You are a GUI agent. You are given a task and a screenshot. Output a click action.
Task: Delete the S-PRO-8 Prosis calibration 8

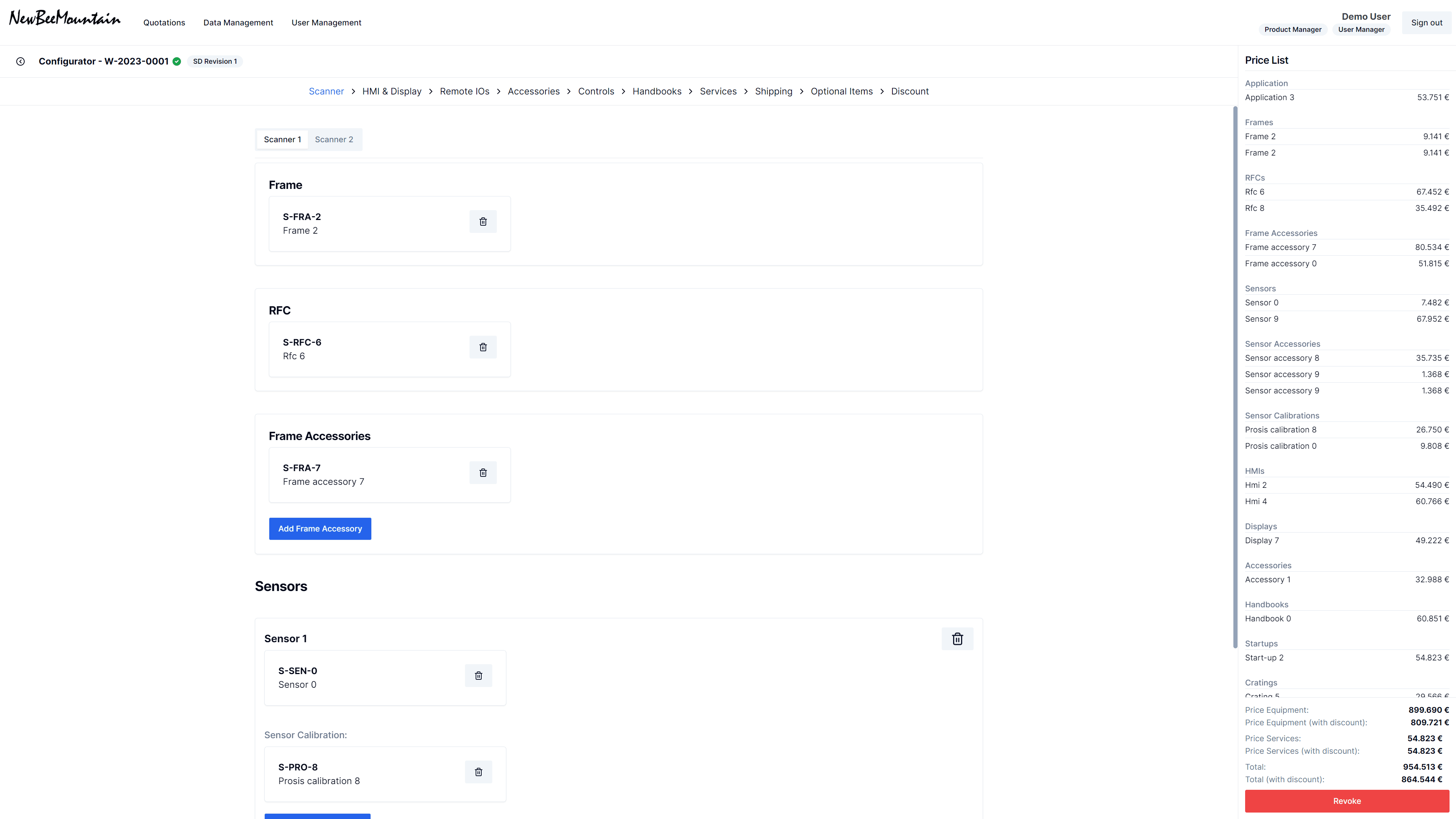click(478, 772)
